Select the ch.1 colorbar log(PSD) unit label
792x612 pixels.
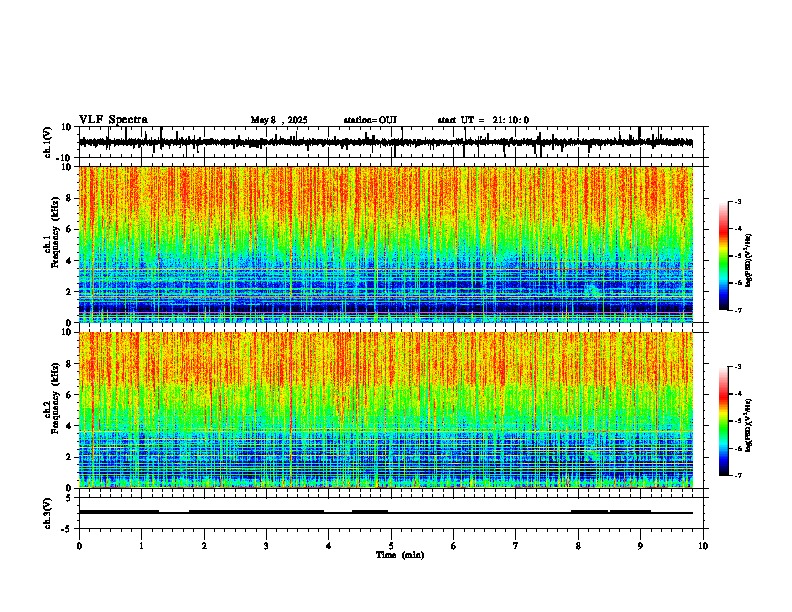[x=748, y=260]
